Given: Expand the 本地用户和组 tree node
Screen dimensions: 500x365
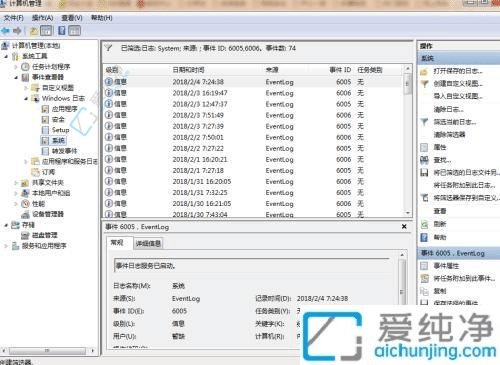Looking at the screenshot, I should 16,193.
